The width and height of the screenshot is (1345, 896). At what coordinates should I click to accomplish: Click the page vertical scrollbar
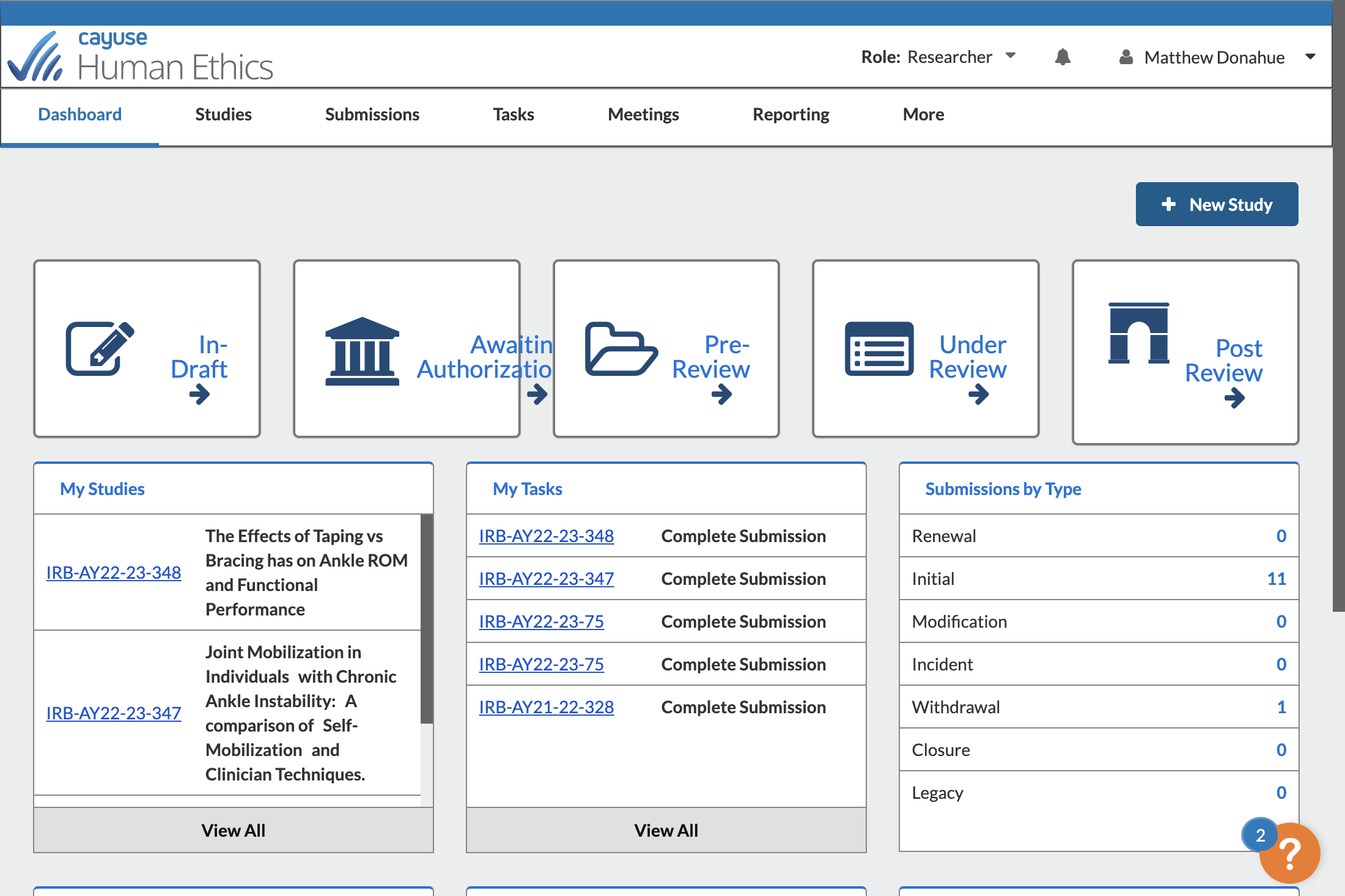pos(1339,306)
